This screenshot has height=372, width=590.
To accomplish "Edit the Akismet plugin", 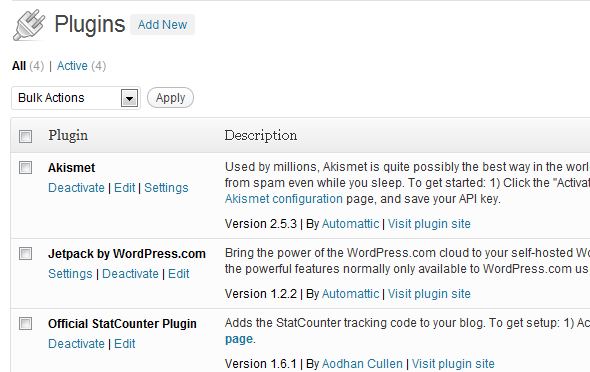I will [125, 188].
